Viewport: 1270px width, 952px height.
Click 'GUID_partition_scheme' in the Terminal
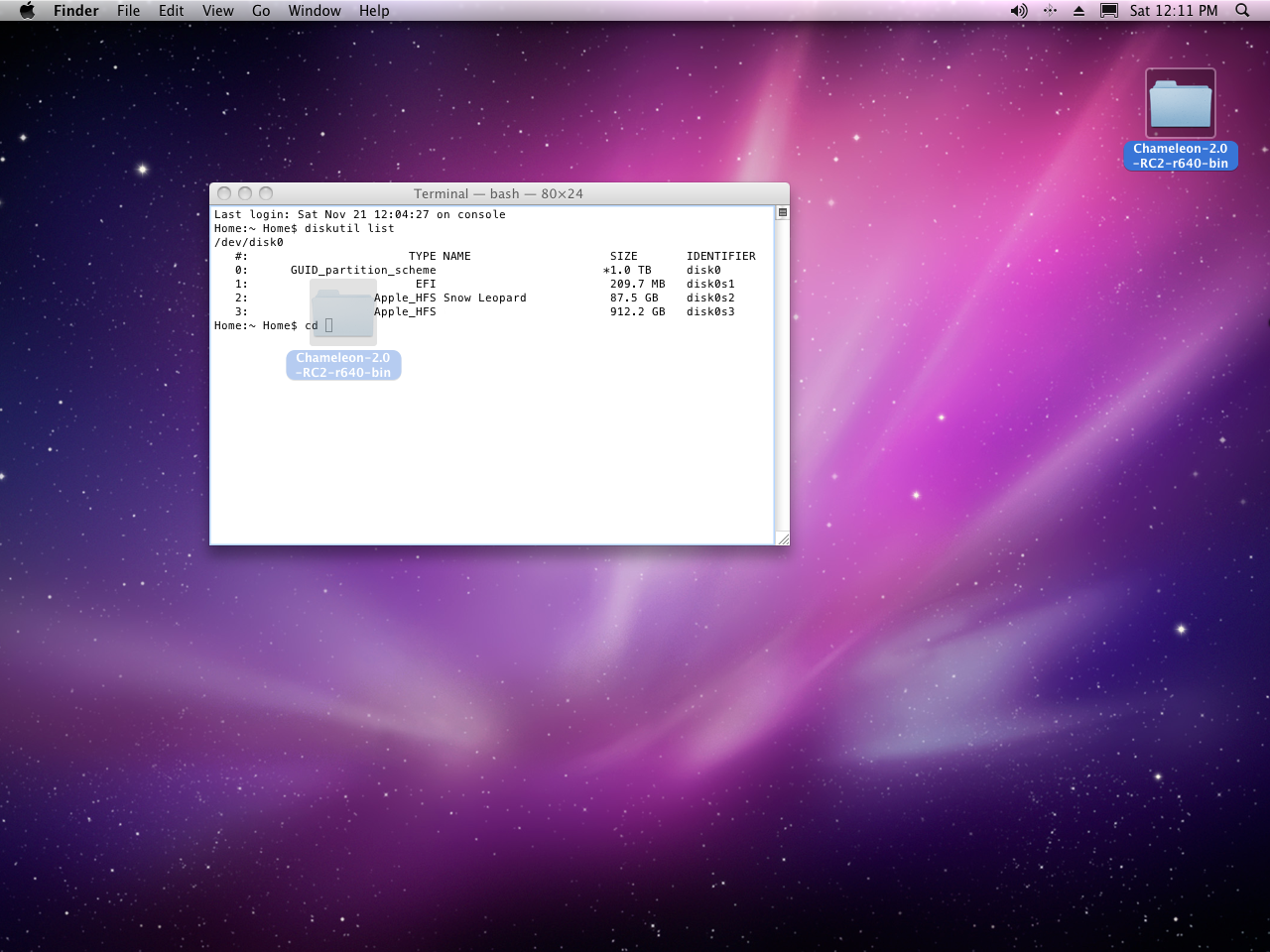click(x=363, y=270)
